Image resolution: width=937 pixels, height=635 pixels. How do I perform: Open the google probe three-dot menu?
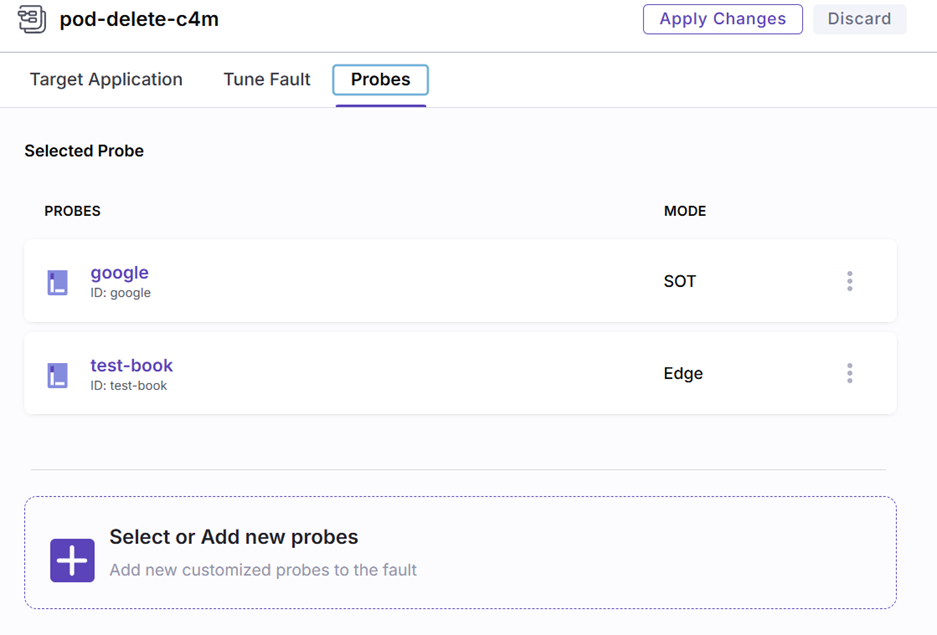[x=849, y=281]
